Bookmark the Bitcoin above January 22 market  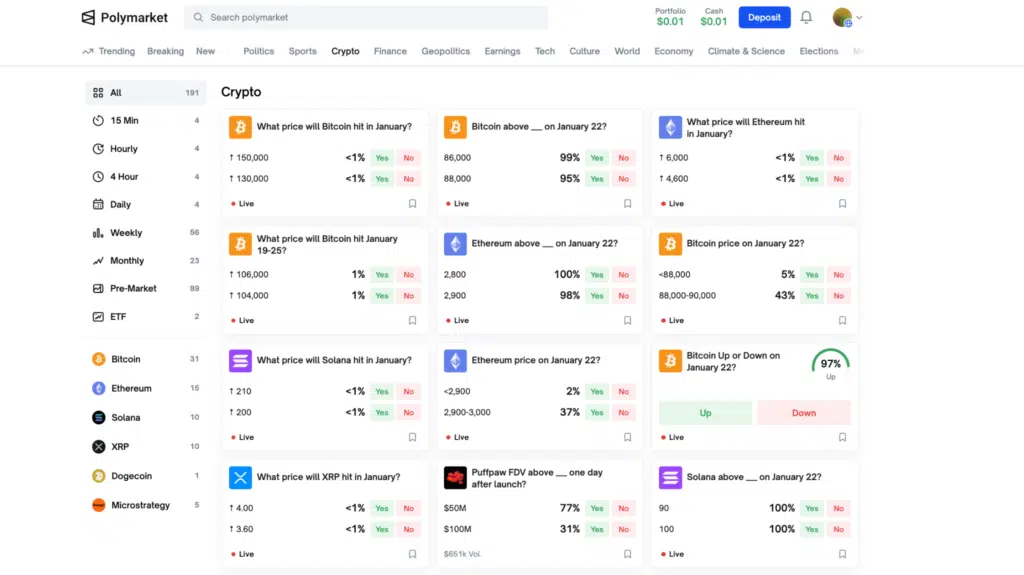627,203
